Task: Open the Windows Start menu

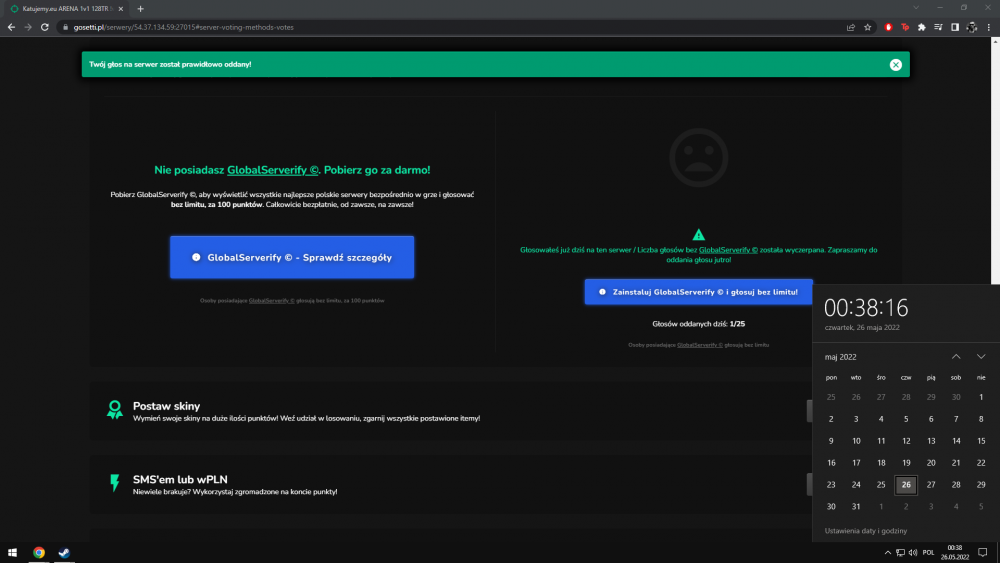Action: pyautogui.click(x=12, y=552)
